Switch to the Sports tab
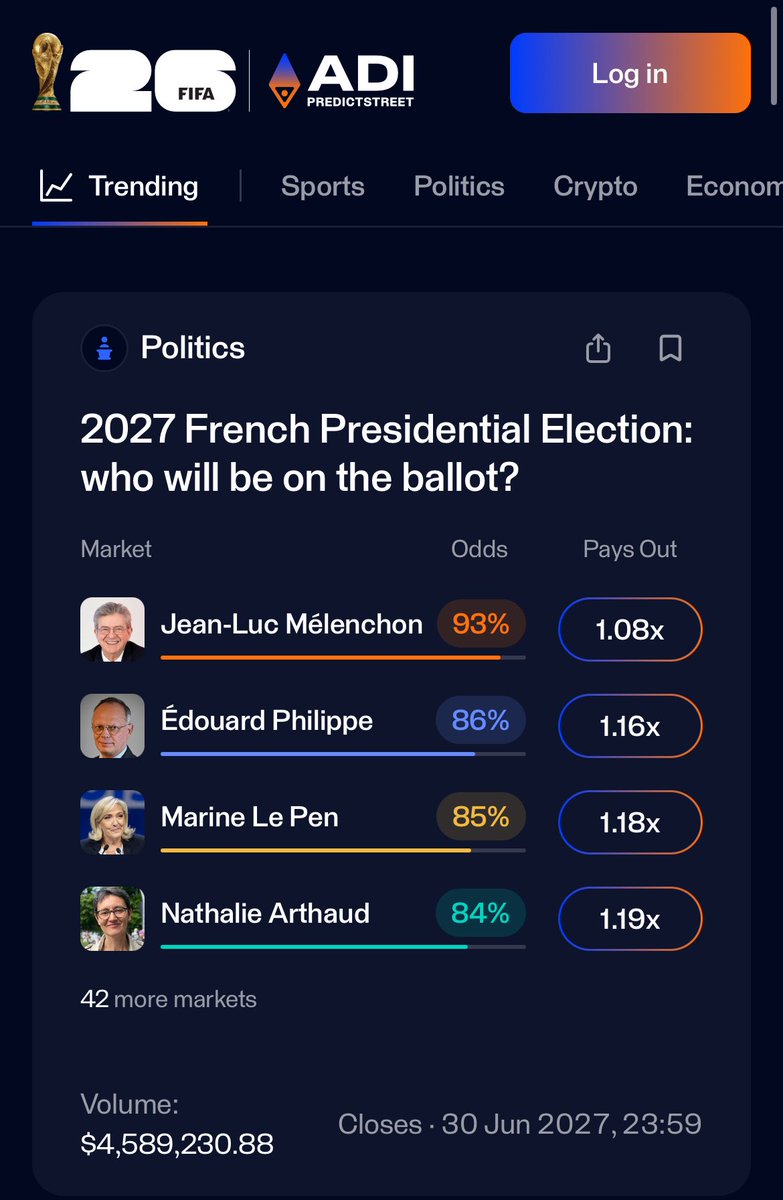 [322, 187]
